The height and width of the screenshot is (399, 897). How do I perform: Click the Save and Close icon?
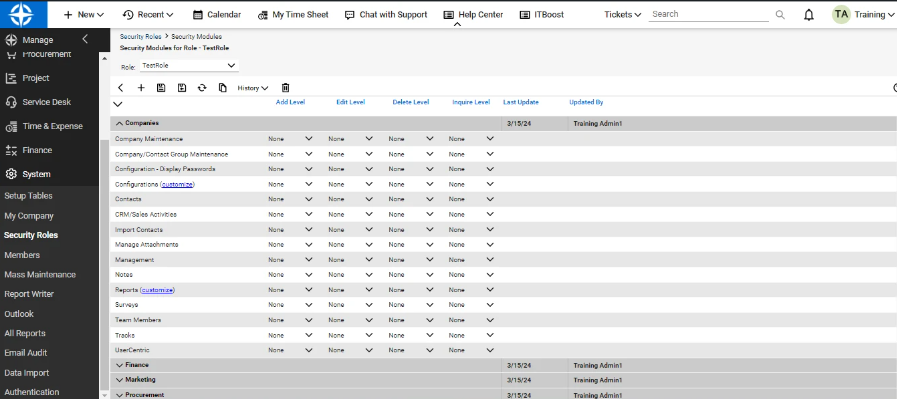click(182, 88)
